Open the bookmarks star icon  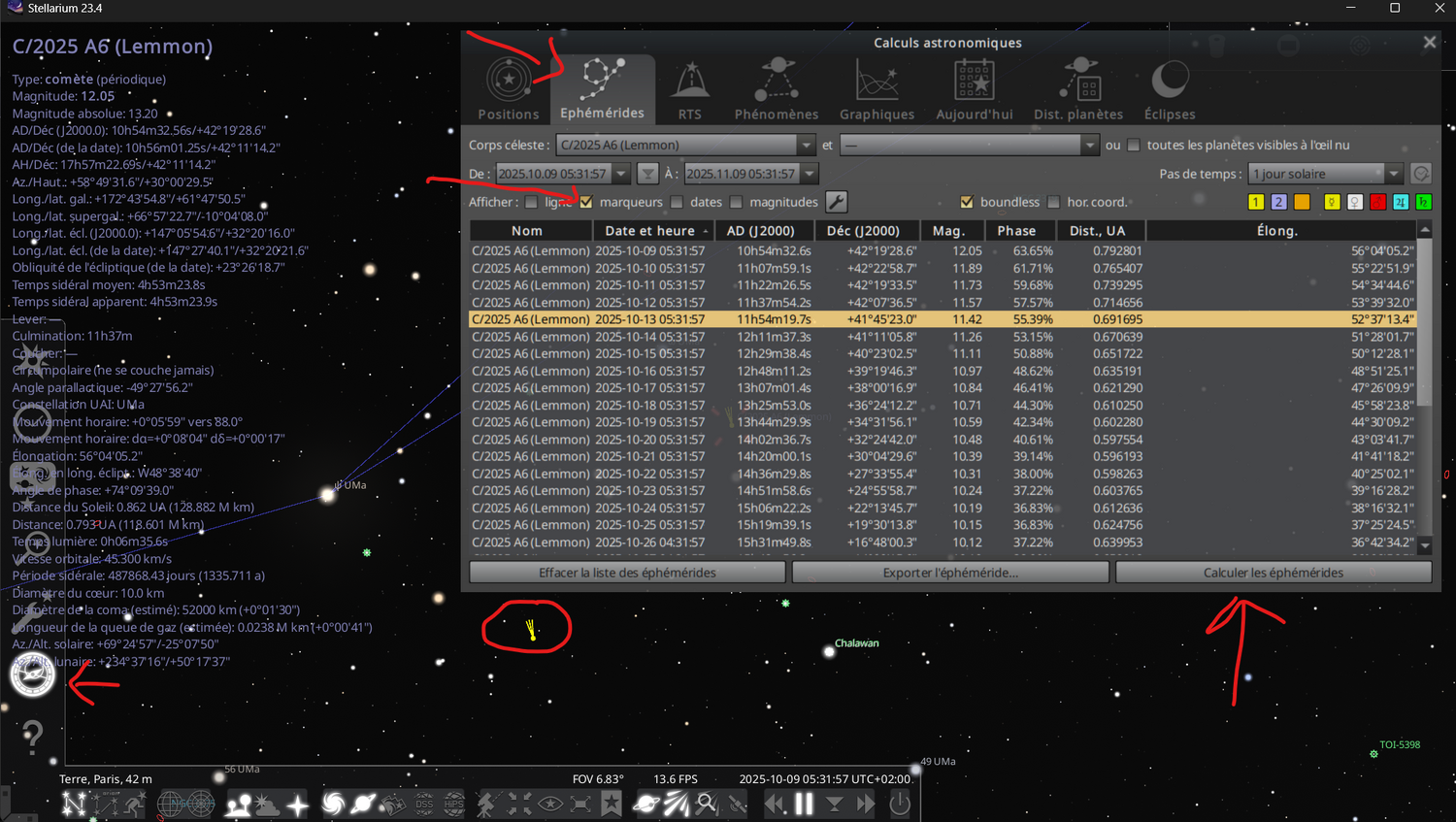[x=611, y=804]
